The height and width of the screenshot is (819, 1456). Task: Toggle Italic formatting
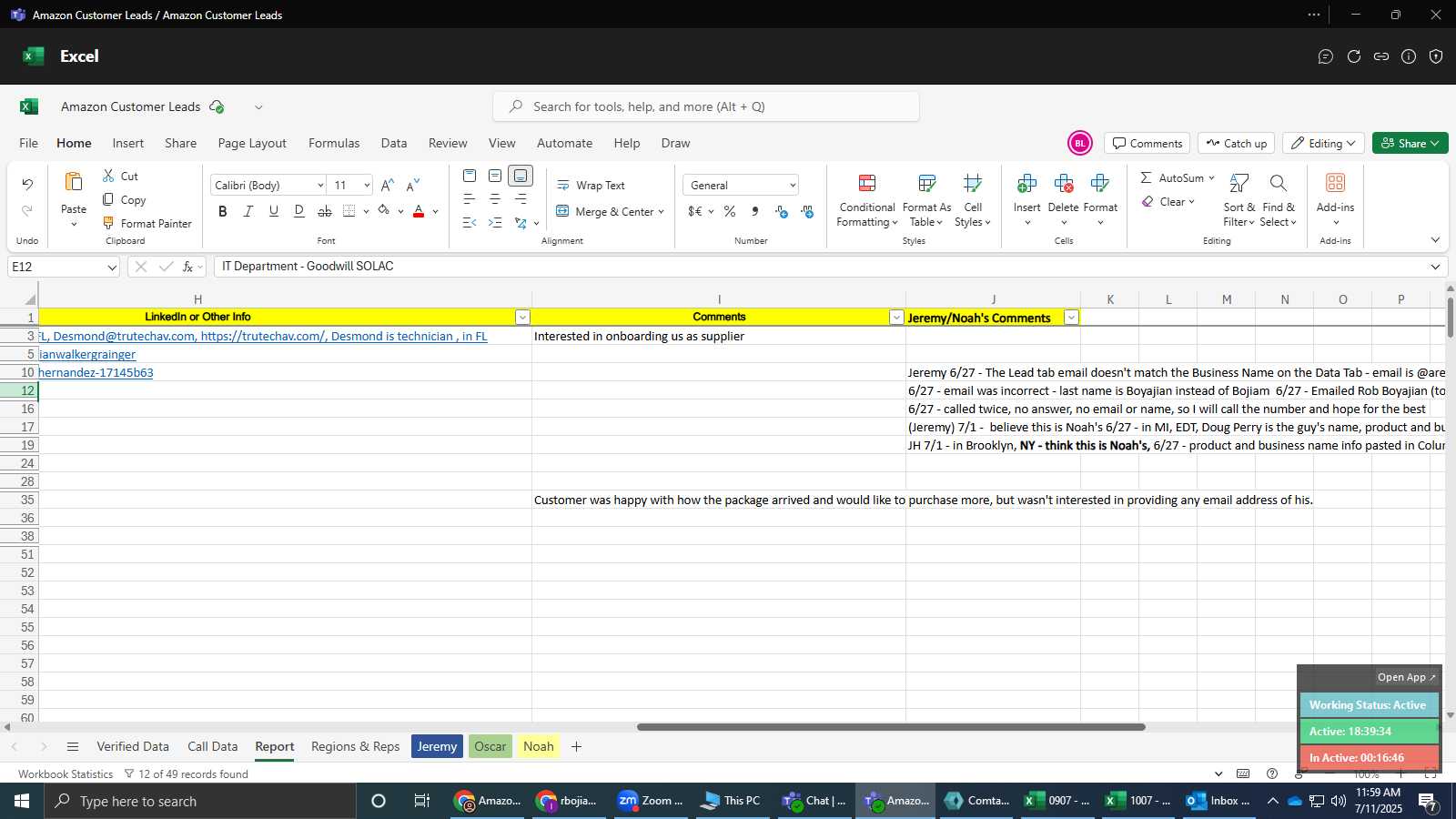tap(248, 211)
